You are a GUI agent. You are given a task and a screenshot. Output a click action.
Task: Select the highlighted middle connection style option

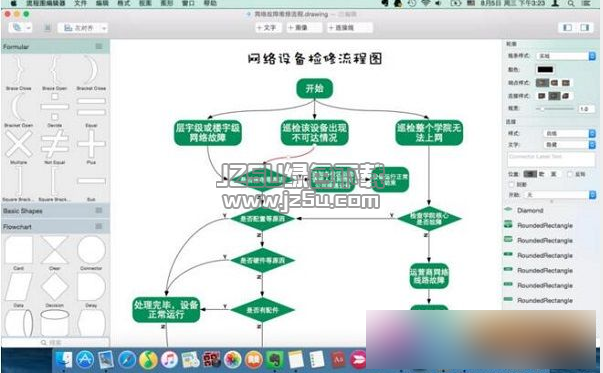554,96
